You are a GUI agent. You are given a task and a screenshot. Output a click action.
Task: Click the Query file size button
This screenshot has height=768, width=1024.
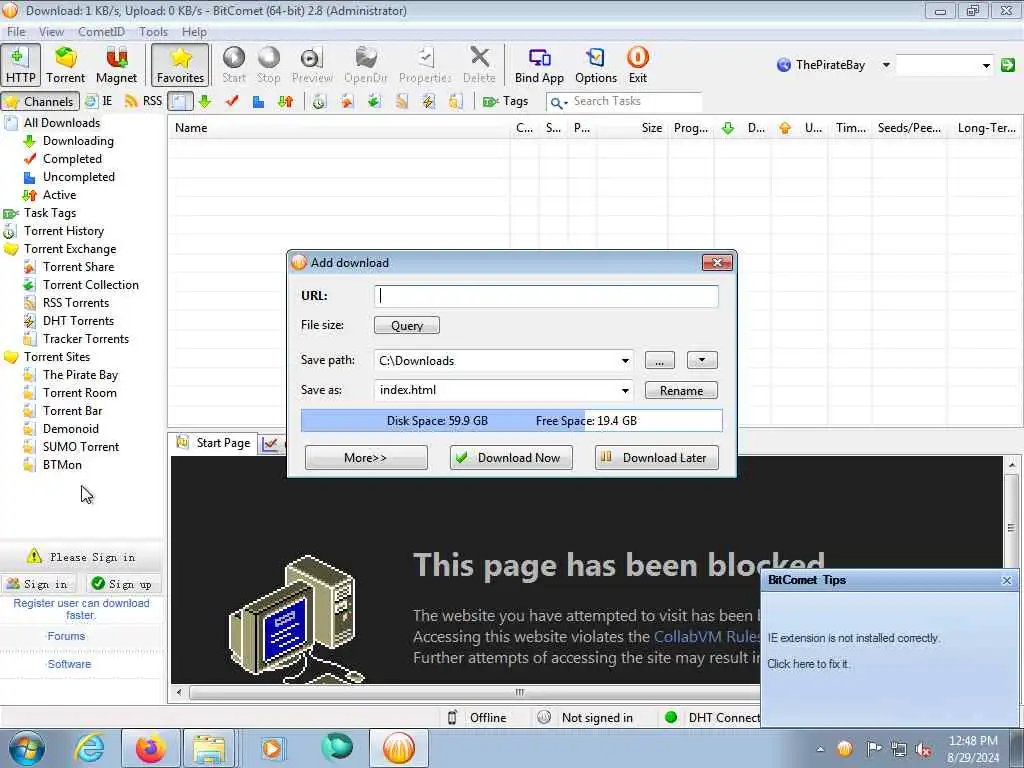click(x=407, y=325)
